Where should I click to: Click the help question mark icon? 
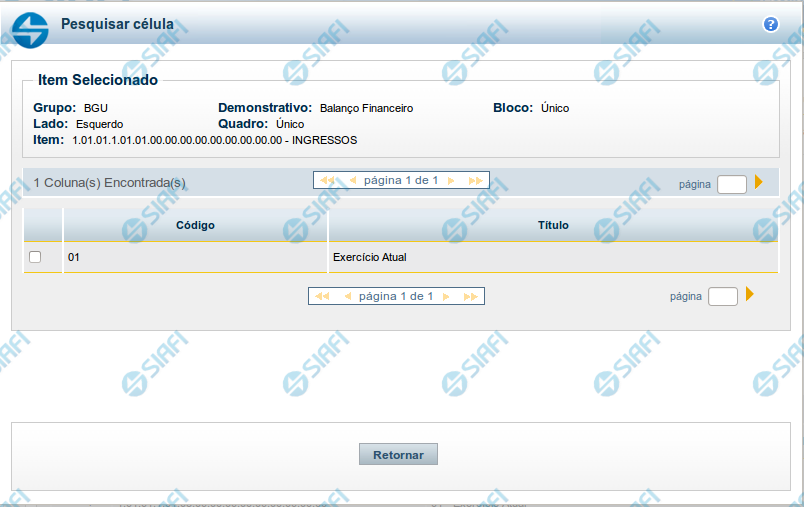[x=770, y=24]
